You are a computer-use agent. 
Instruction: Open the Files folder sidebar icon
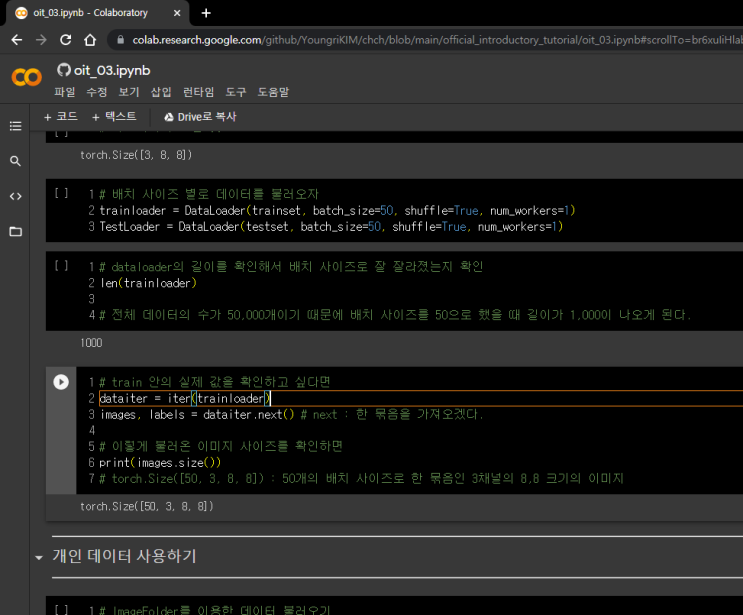point(15,231)
